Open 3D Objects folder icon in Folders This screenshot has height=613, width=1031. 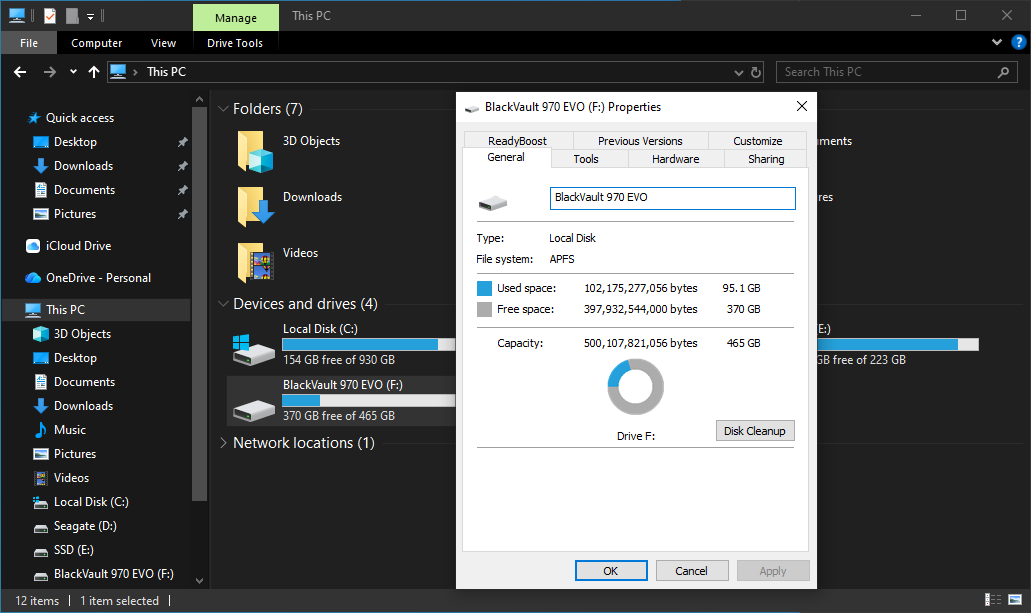[x=255, y=151]
